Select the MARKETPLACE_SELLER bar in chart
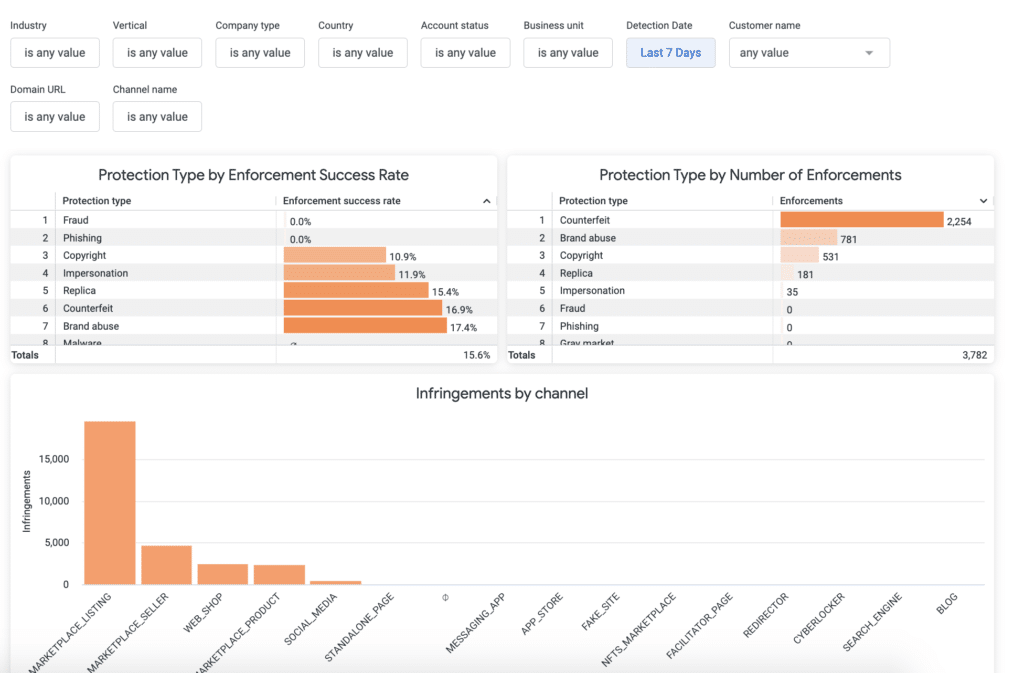 [167, 565]
